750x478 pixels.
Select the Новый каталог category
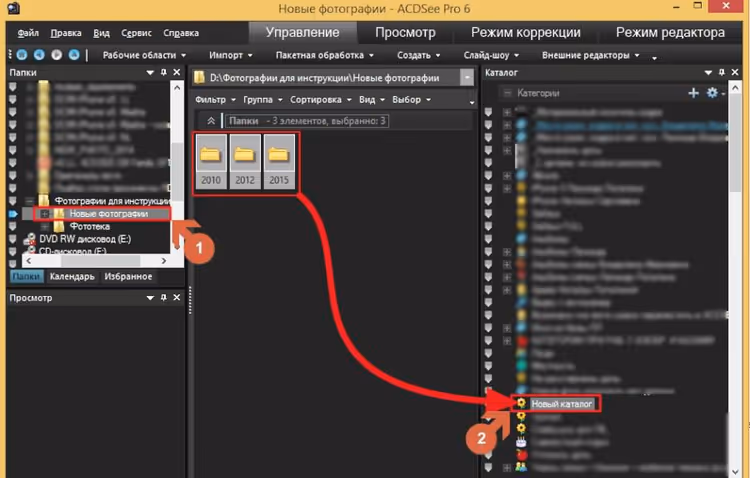coord(562,404)
